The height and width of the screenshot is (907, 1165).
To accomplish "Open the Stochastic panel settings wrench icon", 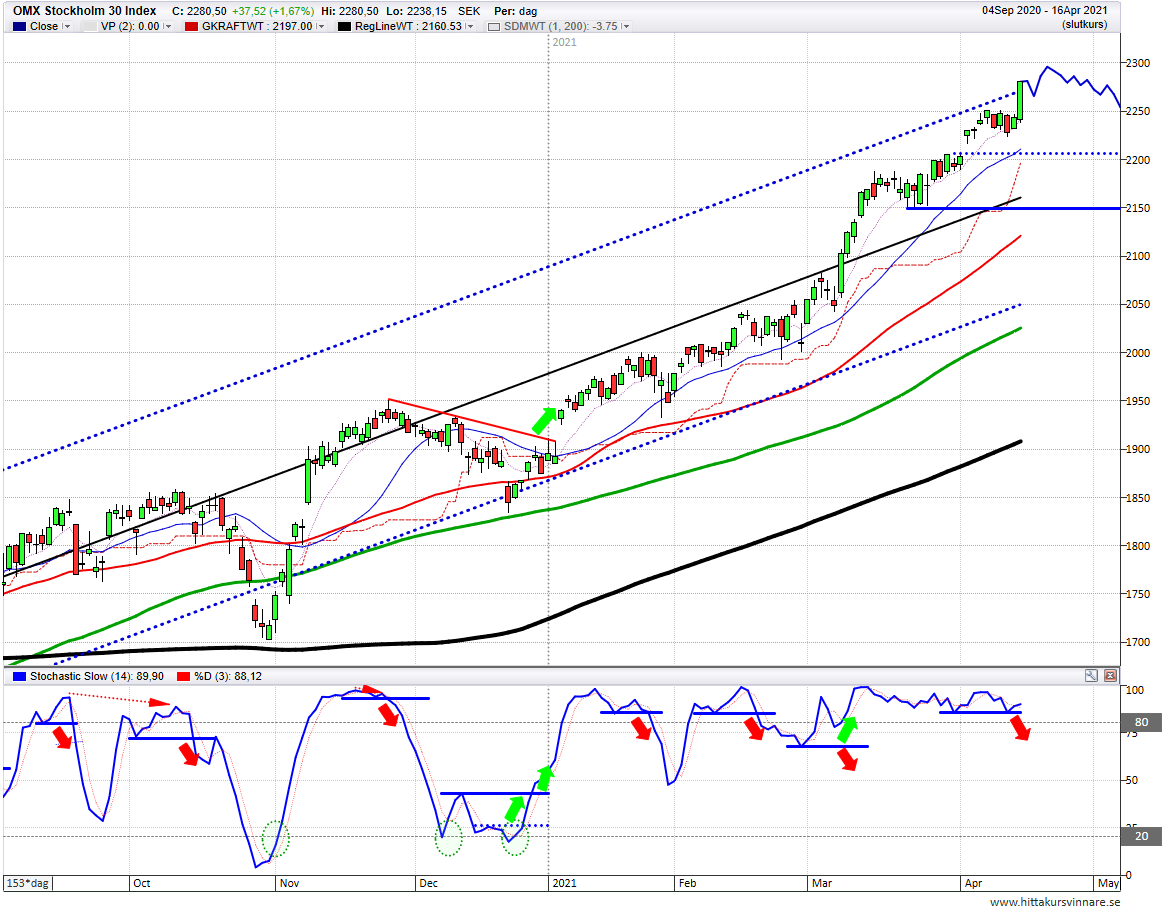I will coord(1091,676).
